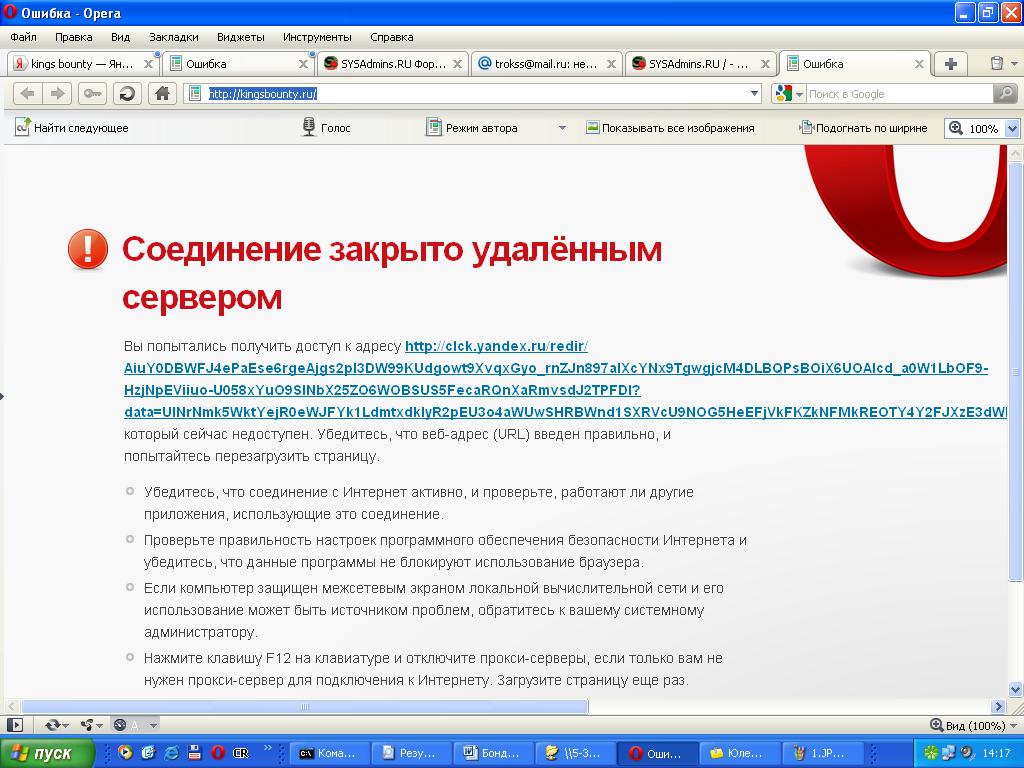The image size is (1024, 768).
Task: Click the page icon inside the address bar
Action: (195, 94)
